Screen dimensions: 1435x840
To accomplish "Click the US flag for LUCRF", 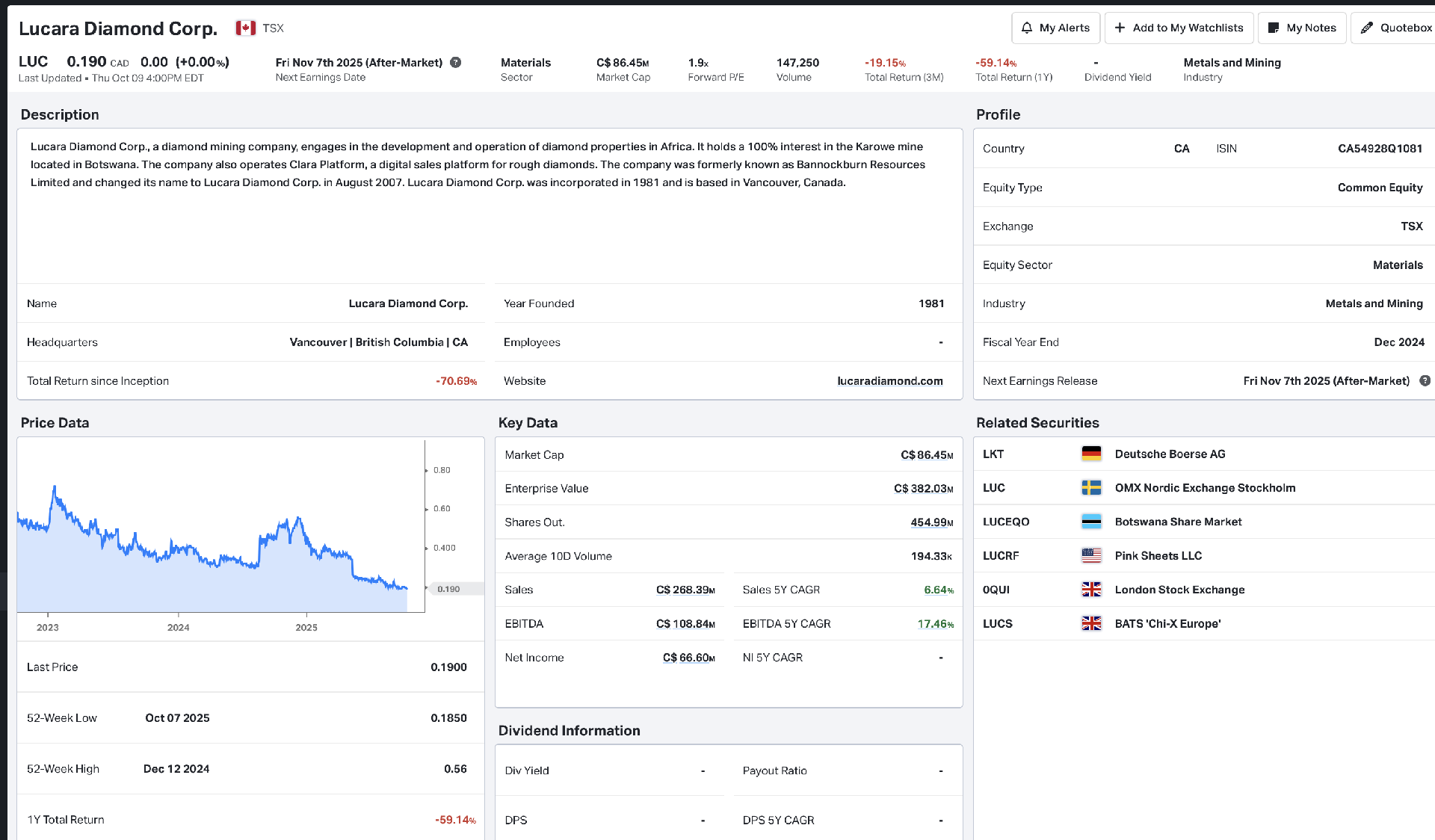I will tap(1091, 555).
